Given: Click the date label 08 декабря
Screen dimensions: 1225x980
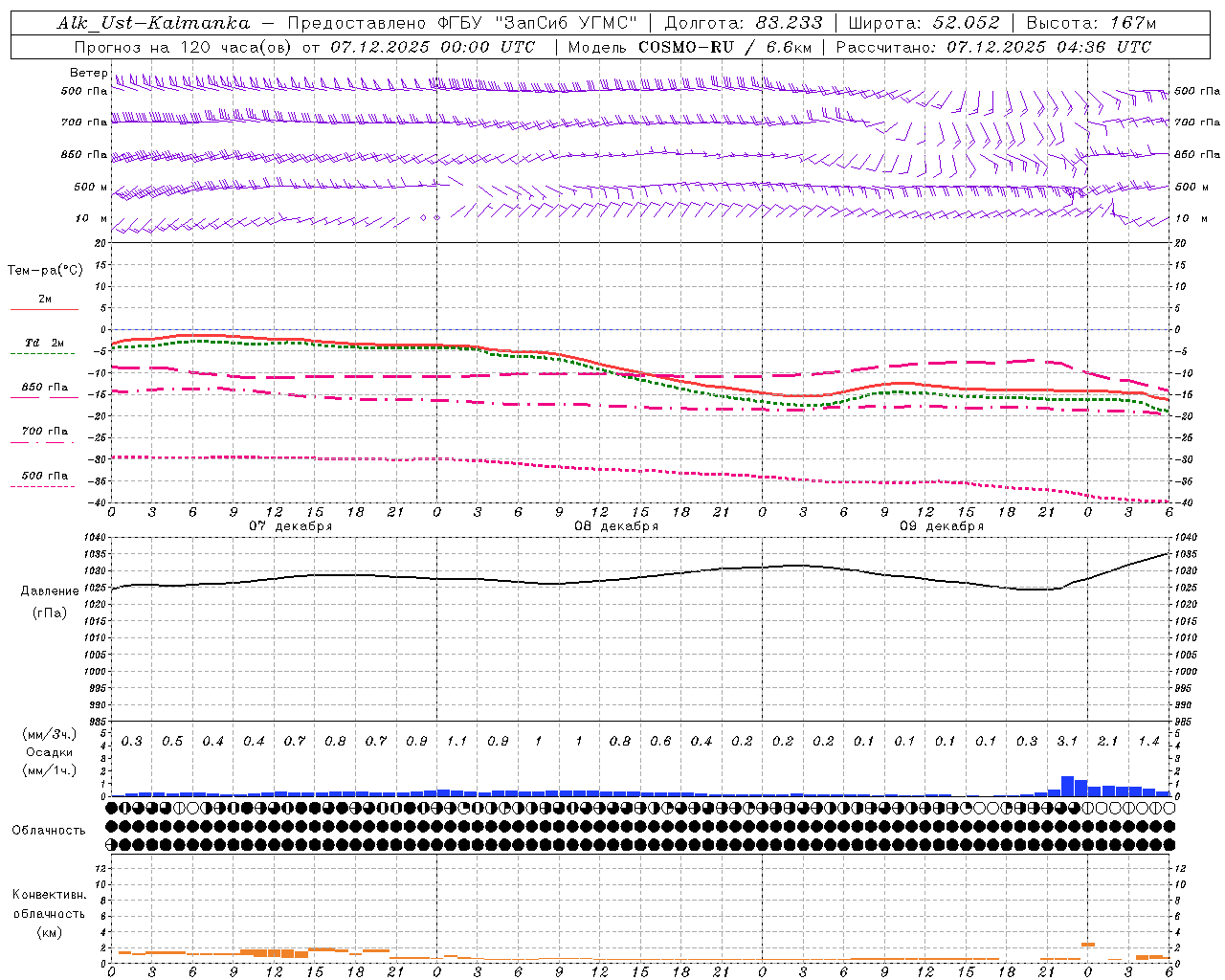Looking at the screenshot, I should [616, 526].
